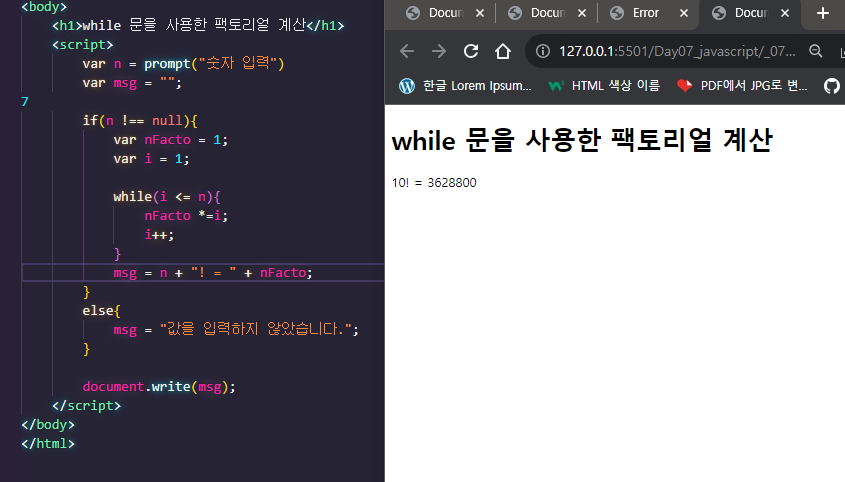Image resolution: width=845 pixels, height=482 pixels.
Task: Click the else{ line in code
Action: pos(102,311)
